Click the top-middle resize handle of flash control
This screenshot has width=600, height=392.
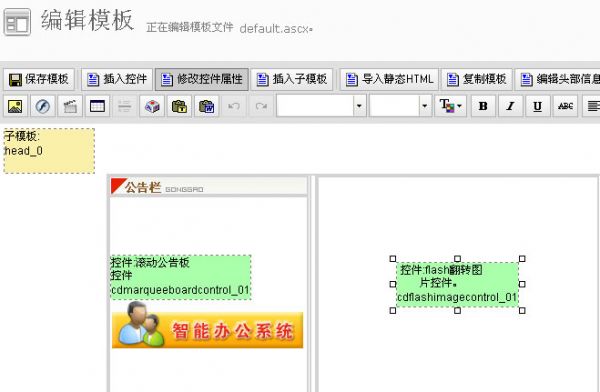coord(457,259)
